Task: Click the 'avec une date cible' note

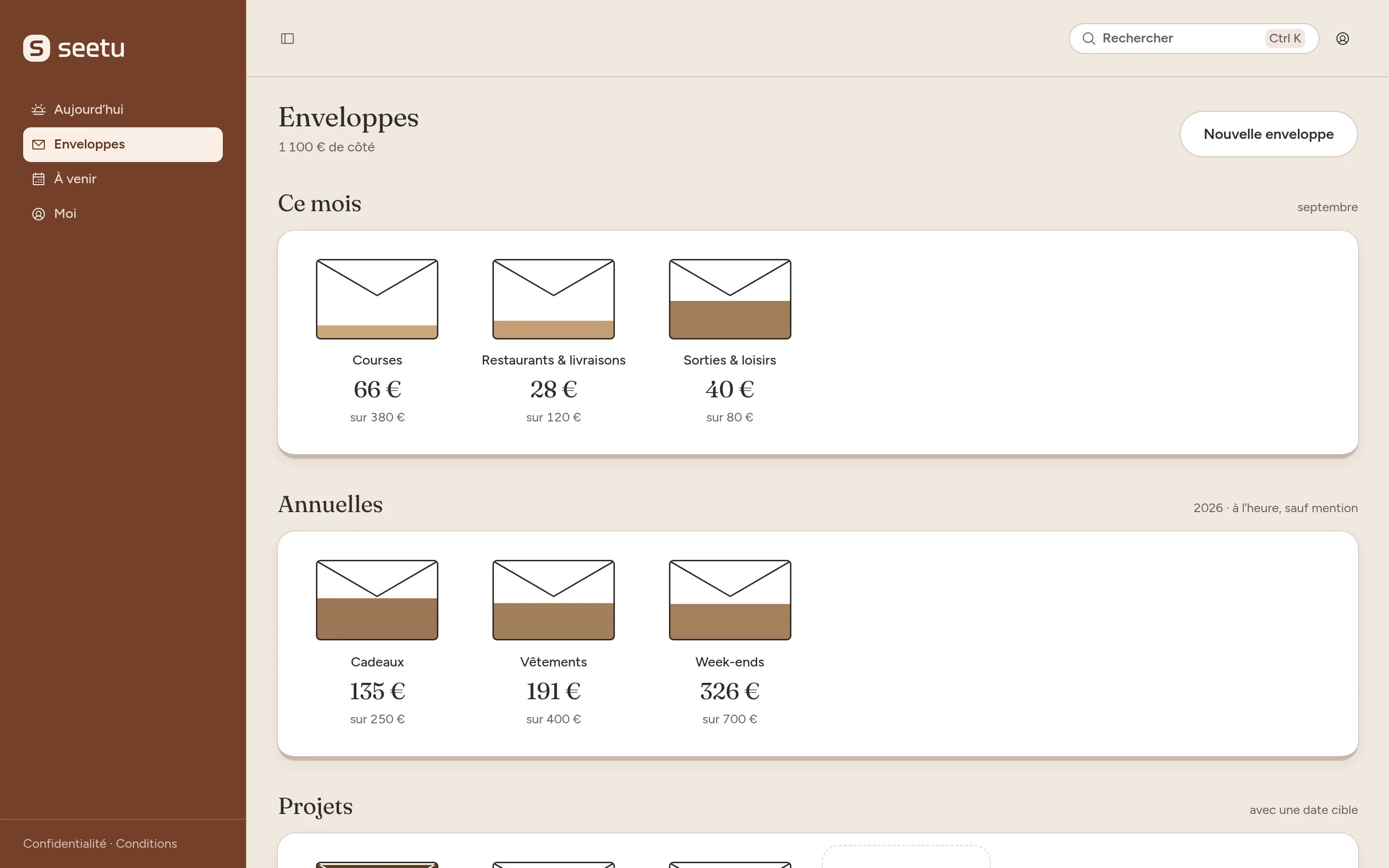Action: point(1304,810)
